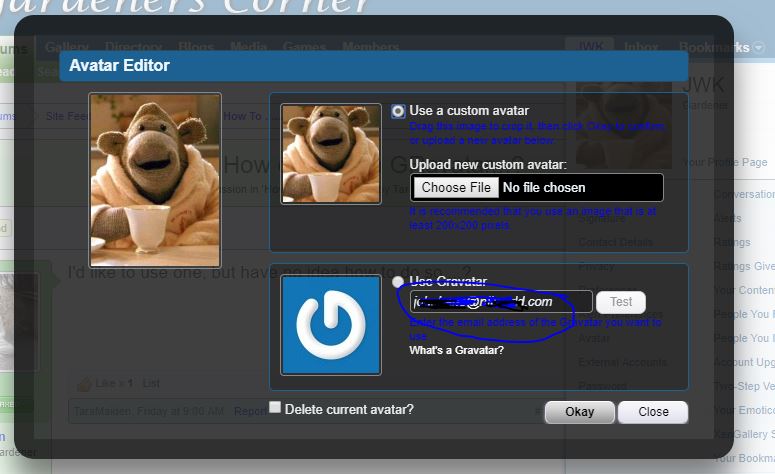Click the small custom avatar crop thumbnail
Viewport: 775px width, 474px height.
click(331, 154)
